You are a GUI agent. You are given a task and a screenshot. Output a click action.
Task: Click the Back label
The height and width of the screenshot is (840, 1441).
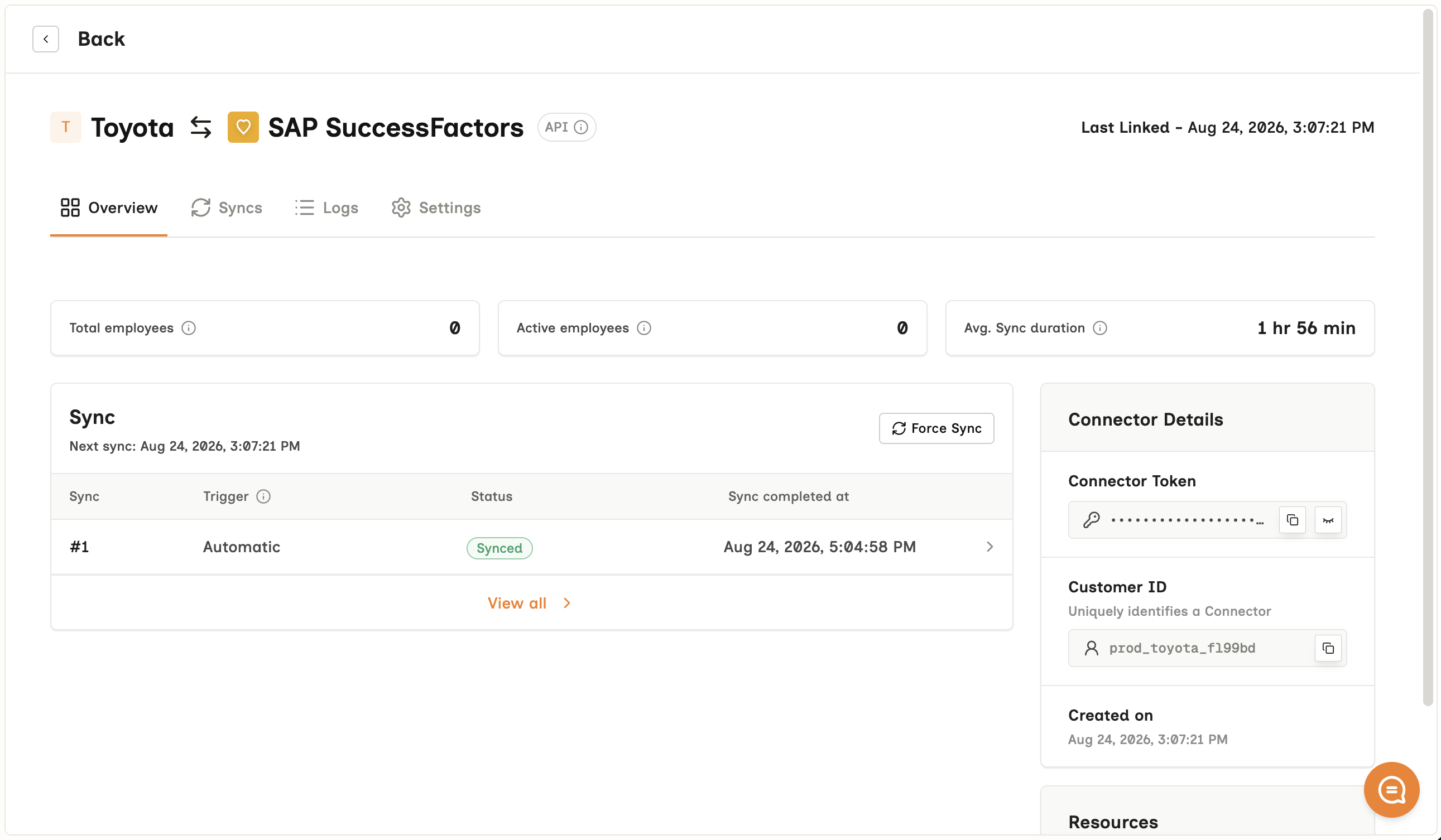click(x=101, y=39)
